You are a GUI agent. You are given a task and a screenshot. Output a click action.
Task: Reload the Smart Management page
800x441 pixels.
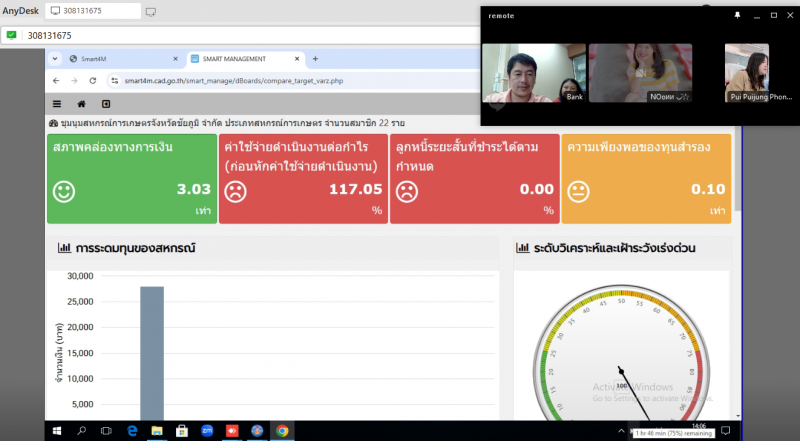pyautogui.click(x=92, y=81)
